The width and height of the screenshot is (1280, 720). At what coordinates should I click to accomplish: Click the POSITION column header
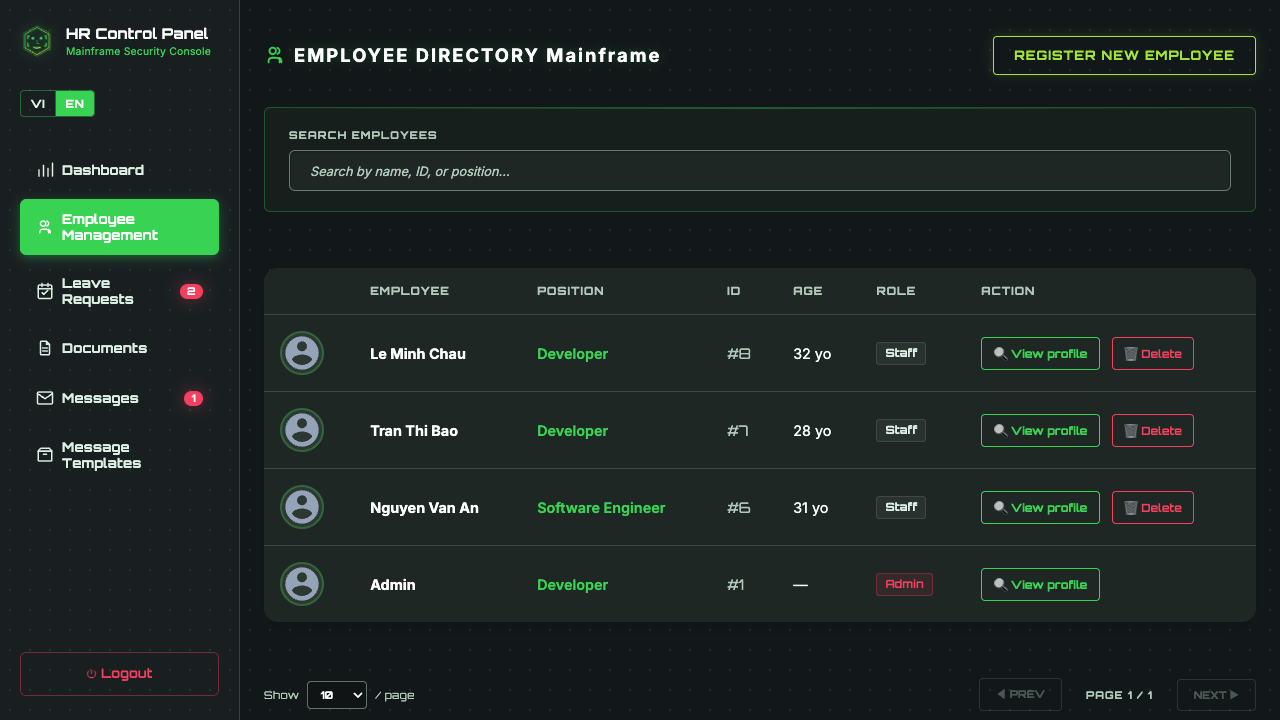(570, 291)
